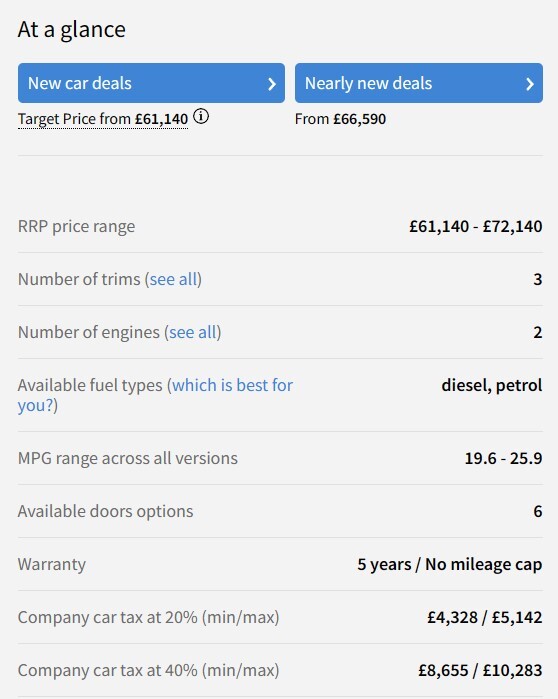Click Company car tax at 40% value

pos(480,670)
